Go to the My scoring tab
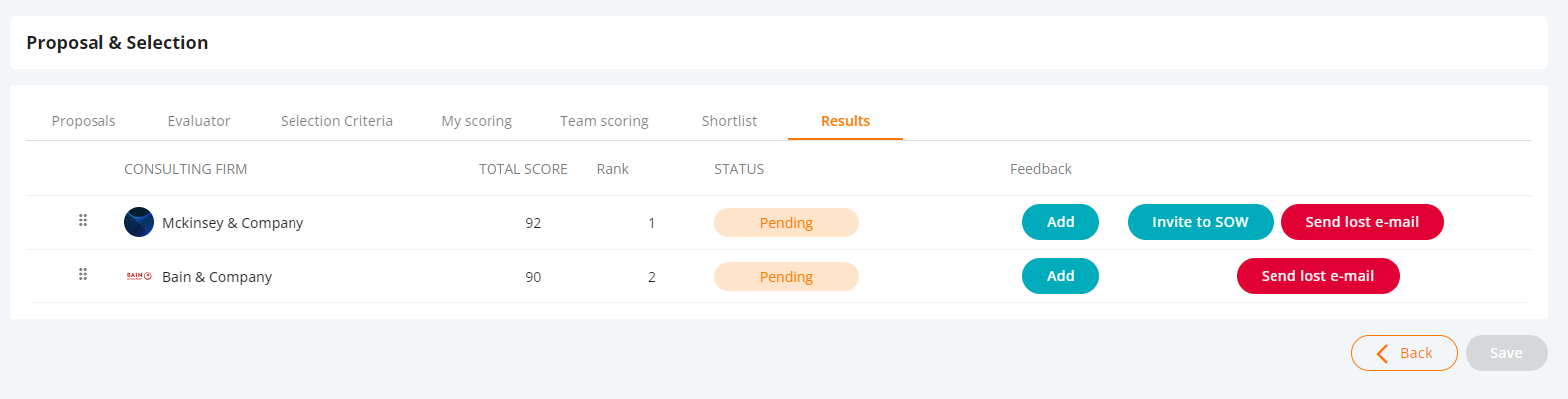The width and height of the screenshot is (1568, 399). (x=477, y=121)
